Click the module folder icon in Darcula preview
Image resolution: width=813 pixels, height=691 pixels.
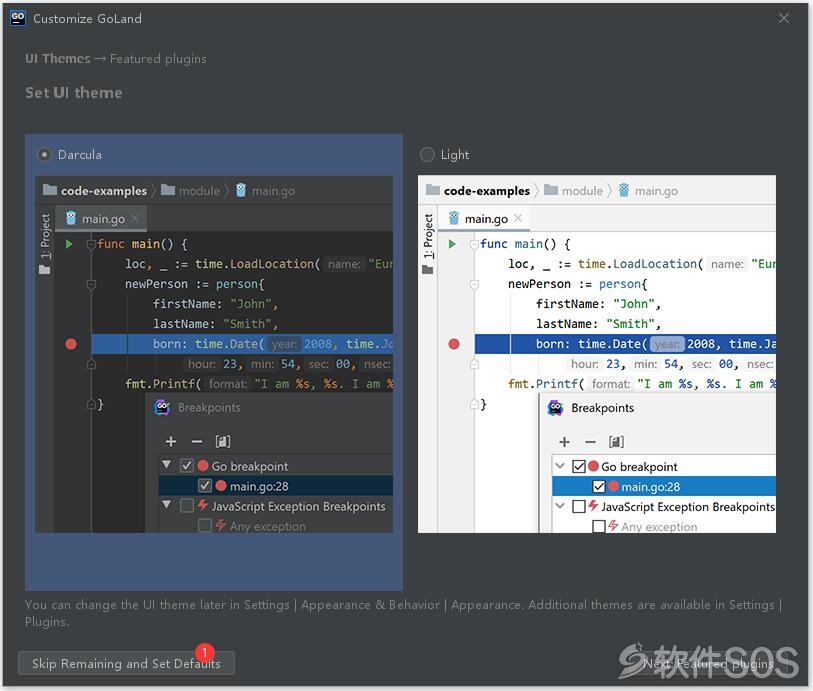tap(168, 190)
